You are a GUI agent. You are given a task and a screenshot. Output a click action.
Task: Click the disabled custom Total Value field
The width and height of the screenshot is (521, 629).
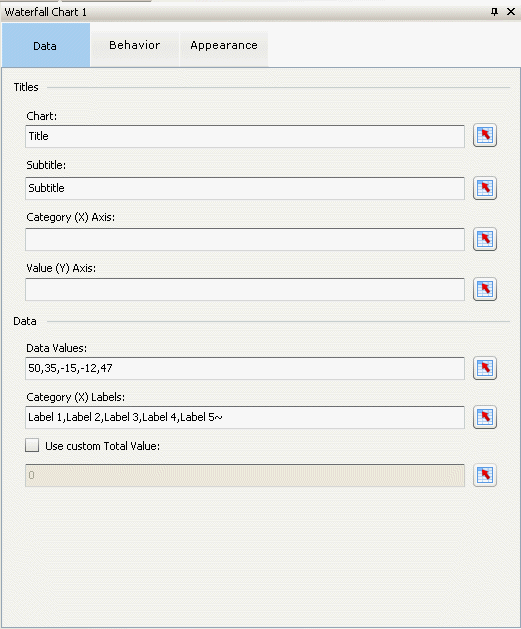coord(245,475)
